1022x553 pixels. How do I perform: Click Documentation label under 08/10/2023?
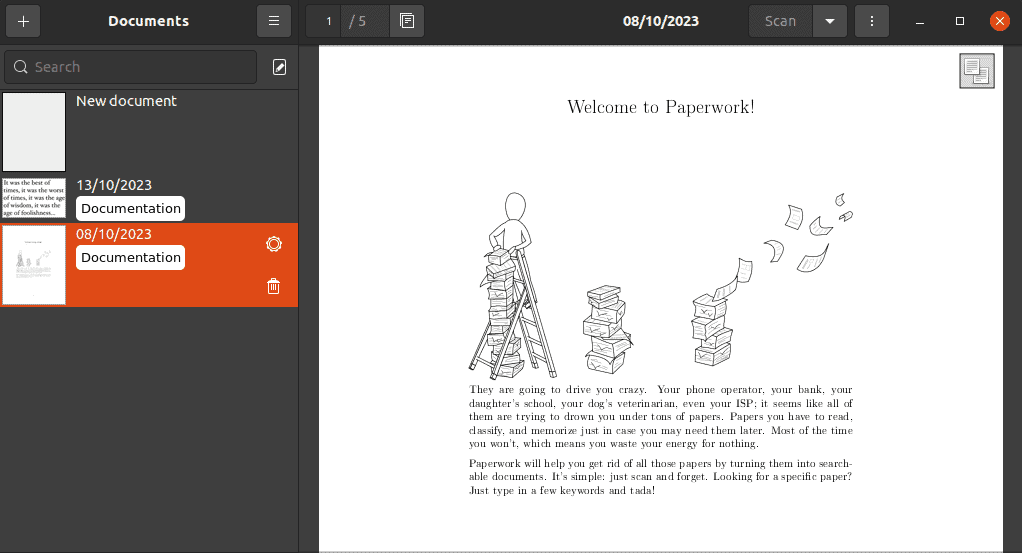(130, 258)
